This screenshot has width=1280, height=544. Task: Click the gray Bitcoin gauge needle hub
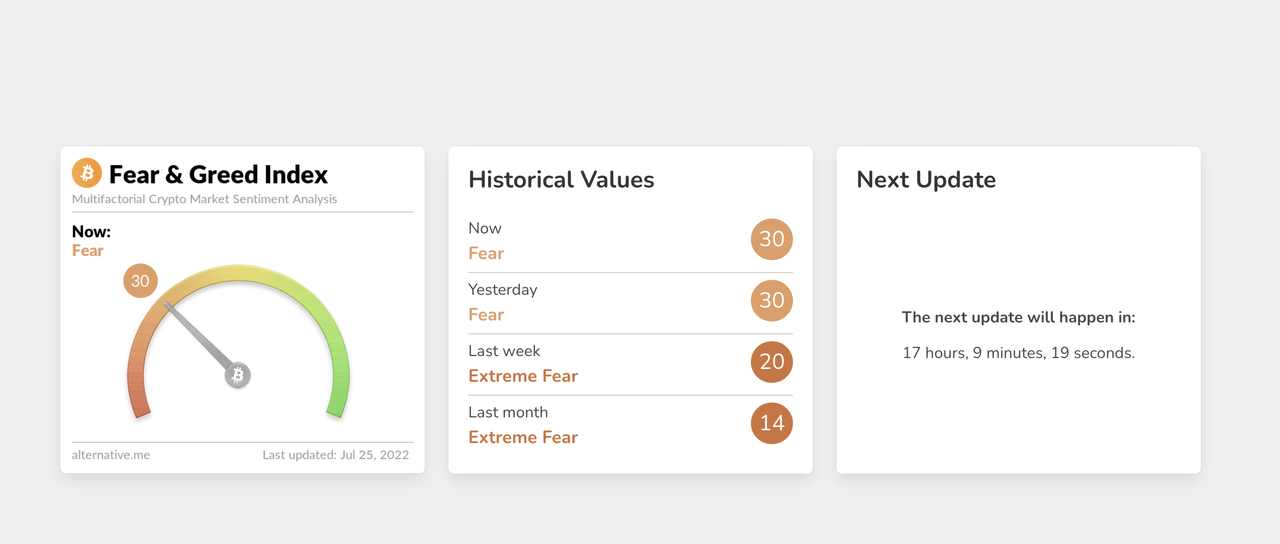pyautogui.click(x=238, y=375)
